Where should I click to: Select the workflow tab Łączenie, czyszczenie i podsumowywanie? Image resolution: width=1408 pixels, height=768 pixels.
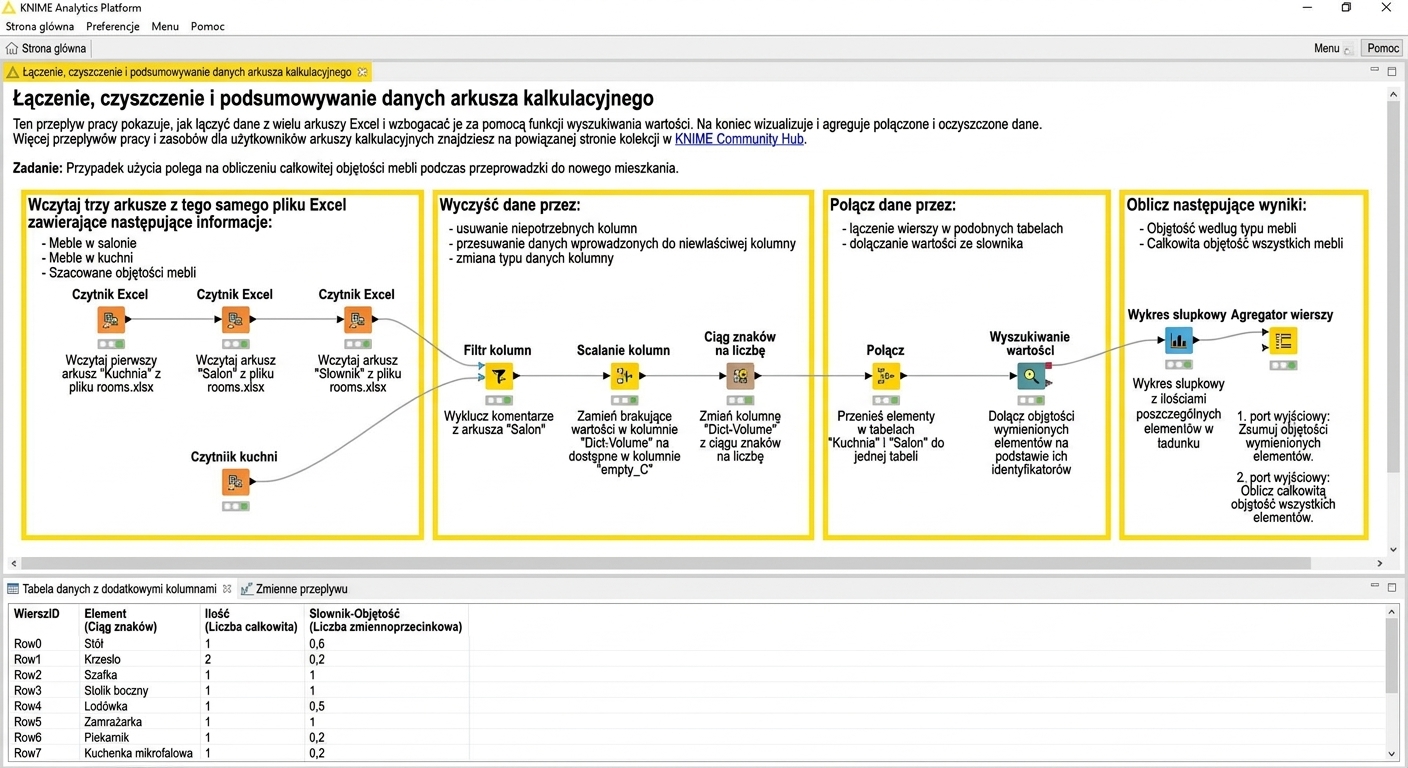coord(188,72)
